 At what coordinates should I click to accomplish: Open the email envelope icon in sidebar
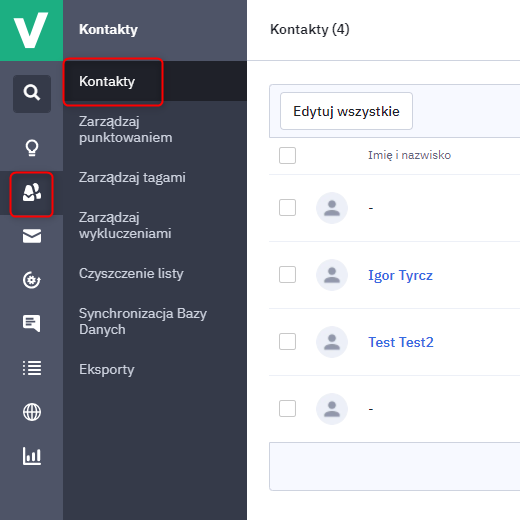click(32, 236)
